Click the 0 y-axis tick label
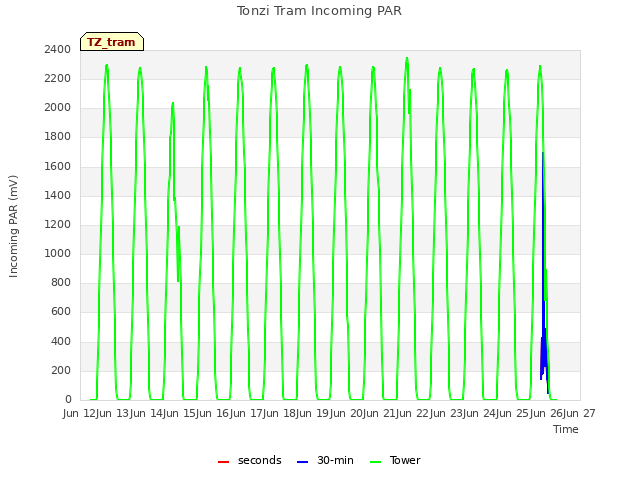 pos(68,400)
